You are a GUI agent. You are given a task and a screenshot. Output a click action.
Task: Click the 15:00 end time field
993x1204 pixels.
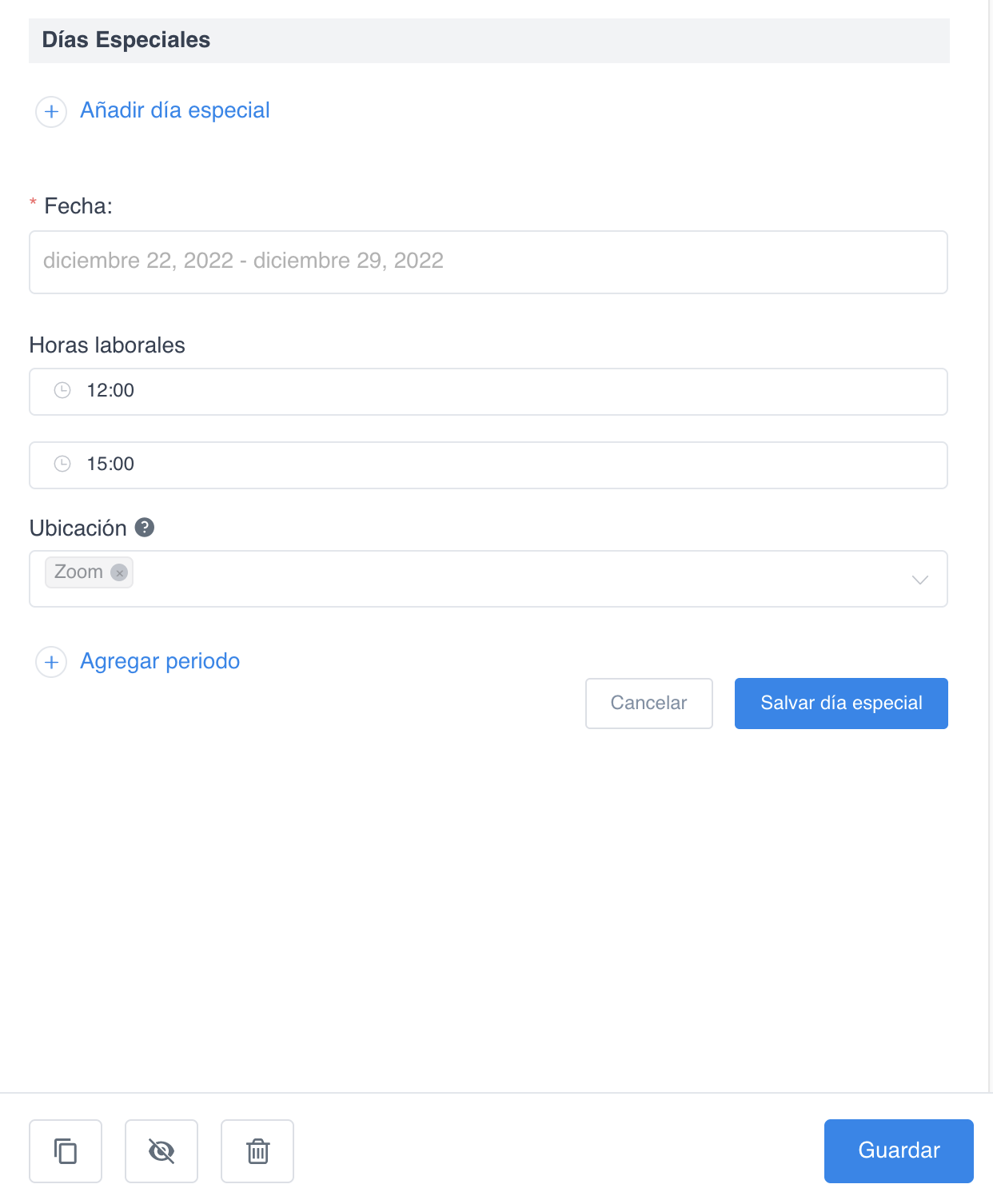tap(488, 464)
